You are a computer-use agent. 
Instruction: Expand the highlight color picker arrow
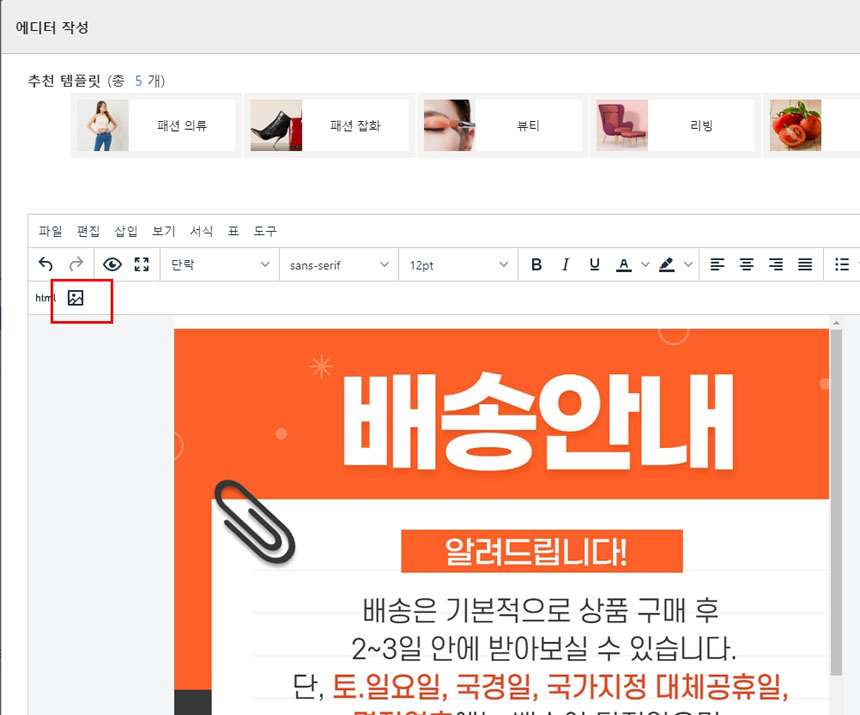pos(688,264)
